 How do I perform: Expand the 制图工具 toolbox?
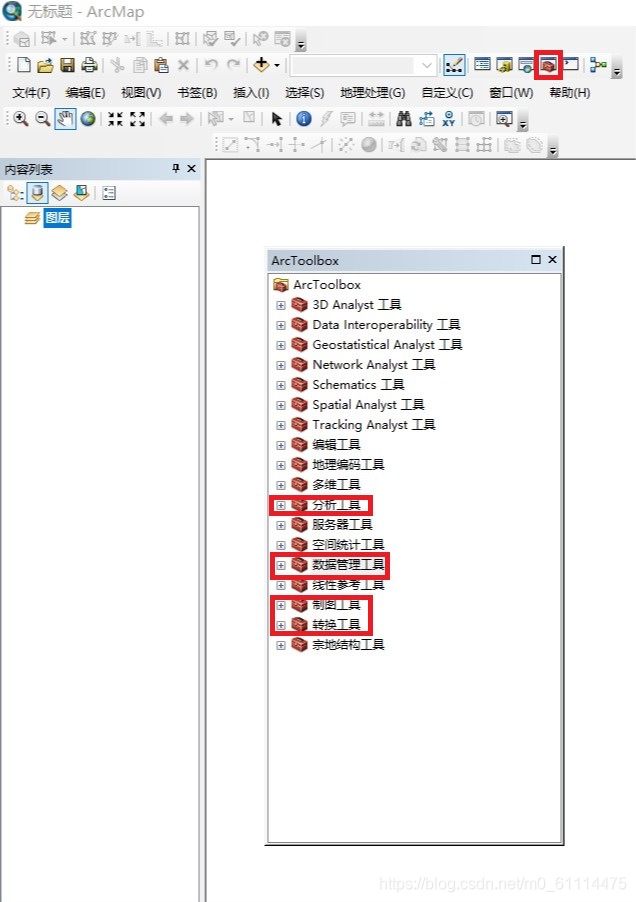tap(281, 605)
